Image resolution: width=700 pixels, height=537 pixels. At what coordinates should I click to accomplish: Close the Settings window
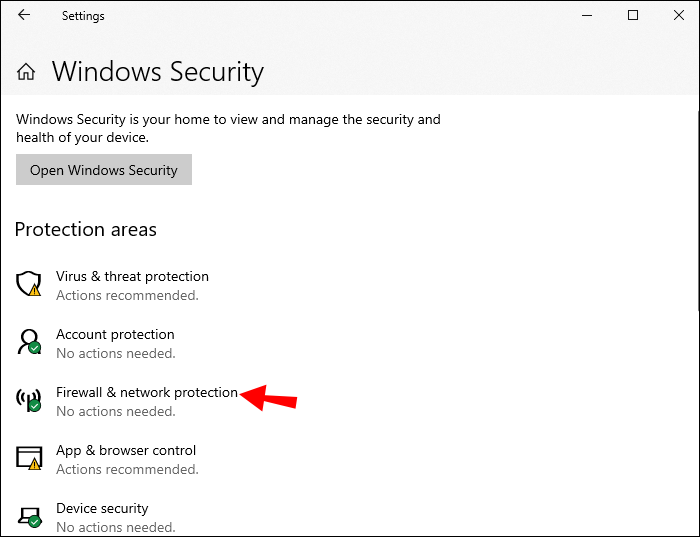point(677,16)
